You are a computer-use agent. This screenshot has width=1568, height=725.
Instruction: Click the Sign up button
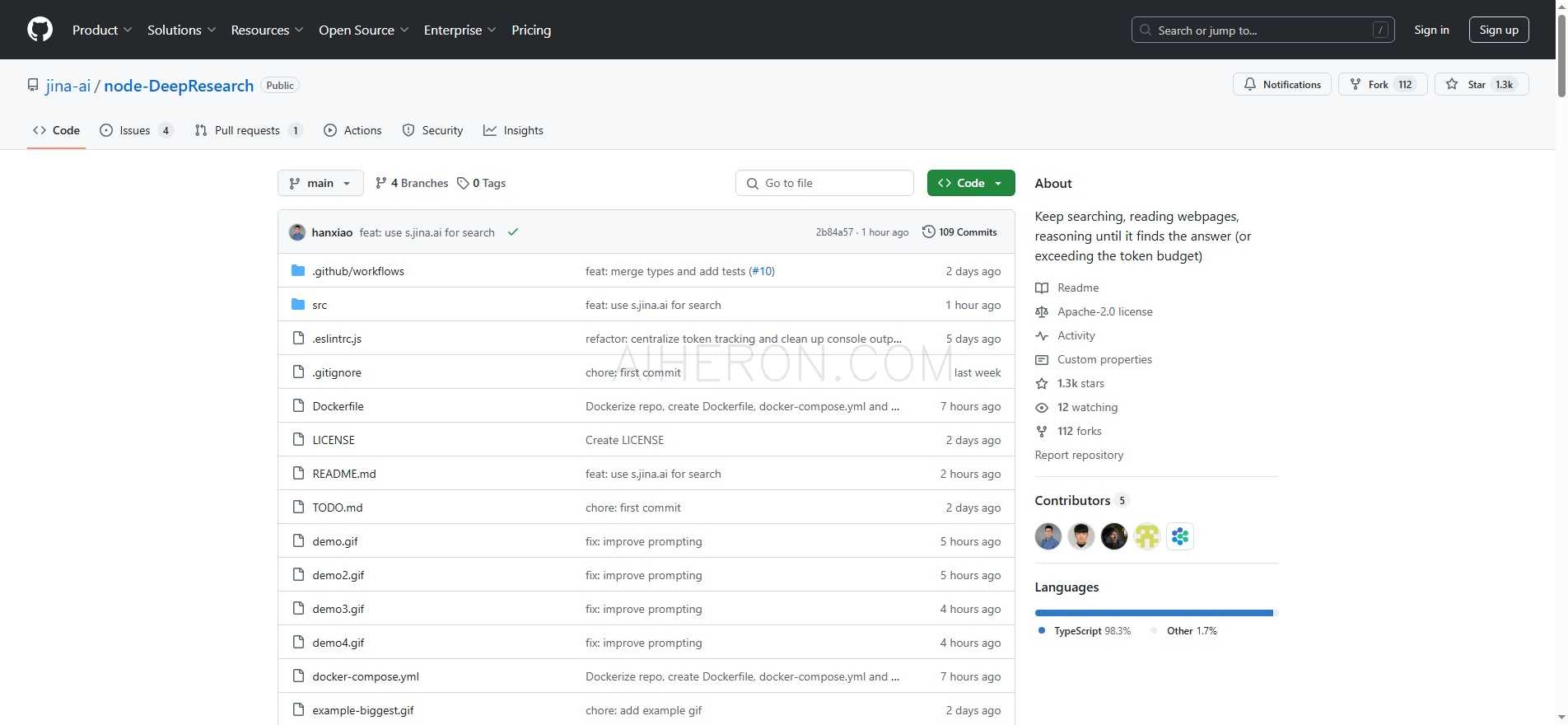(x=1499, y=30)
